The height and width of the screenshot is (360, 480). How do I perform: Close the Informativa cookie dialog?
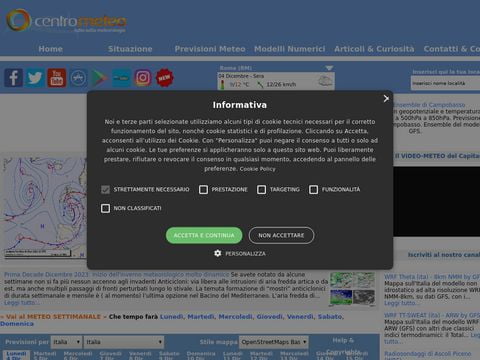(386, 99)
